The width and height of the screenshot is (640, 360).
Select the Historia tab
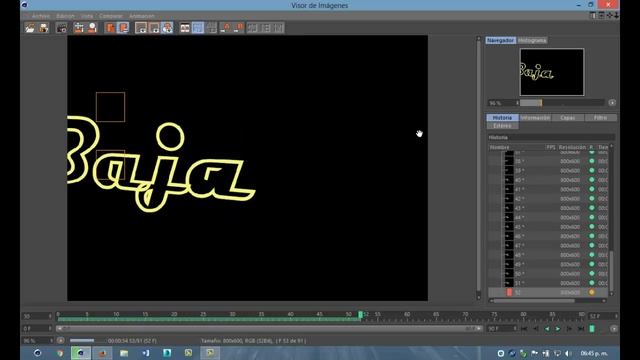tap(502, 118)
